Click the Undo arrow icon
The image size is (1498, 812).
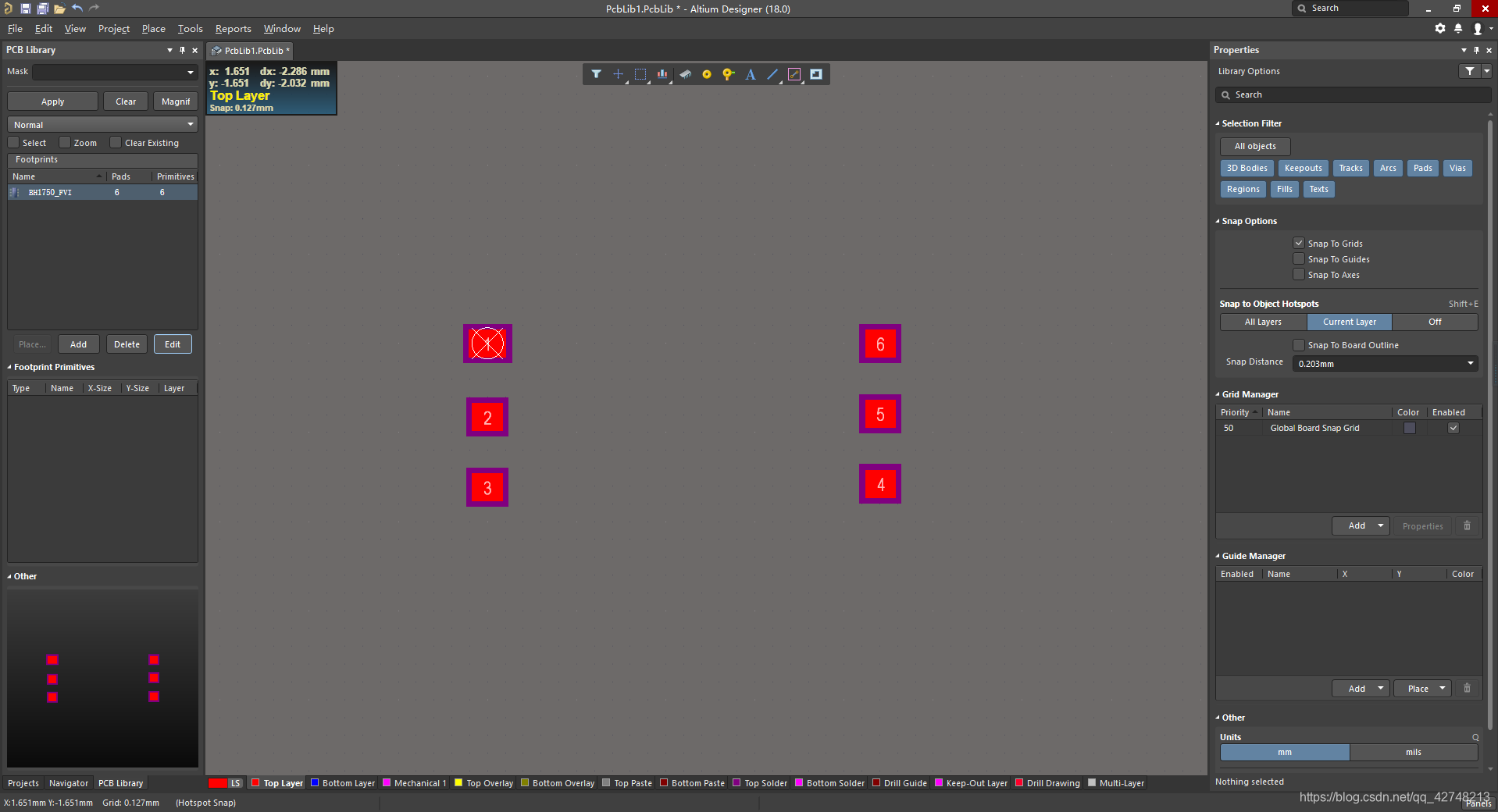[x=77, y=9]
